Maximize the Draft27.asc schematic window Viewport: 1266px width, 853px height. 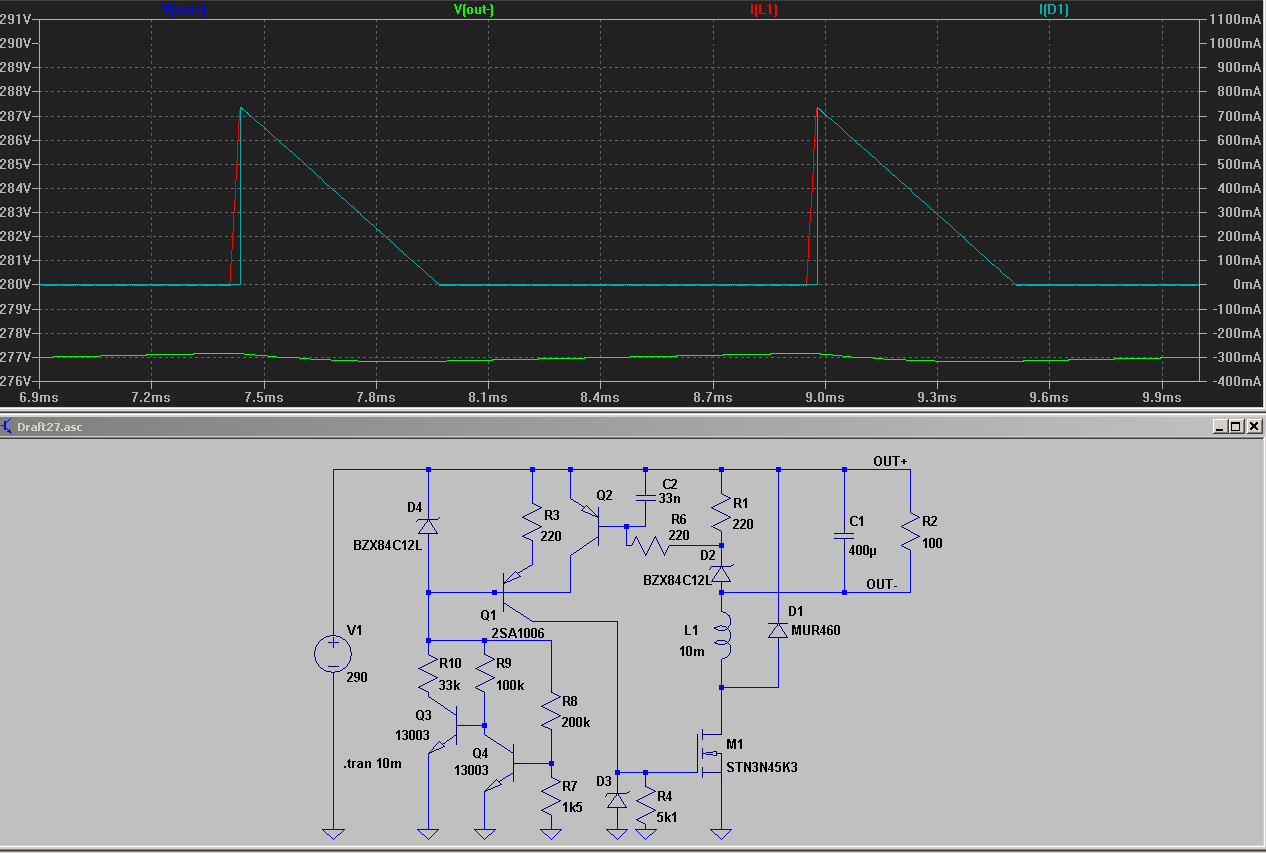pyautogui.click(x=1235, y=426)
